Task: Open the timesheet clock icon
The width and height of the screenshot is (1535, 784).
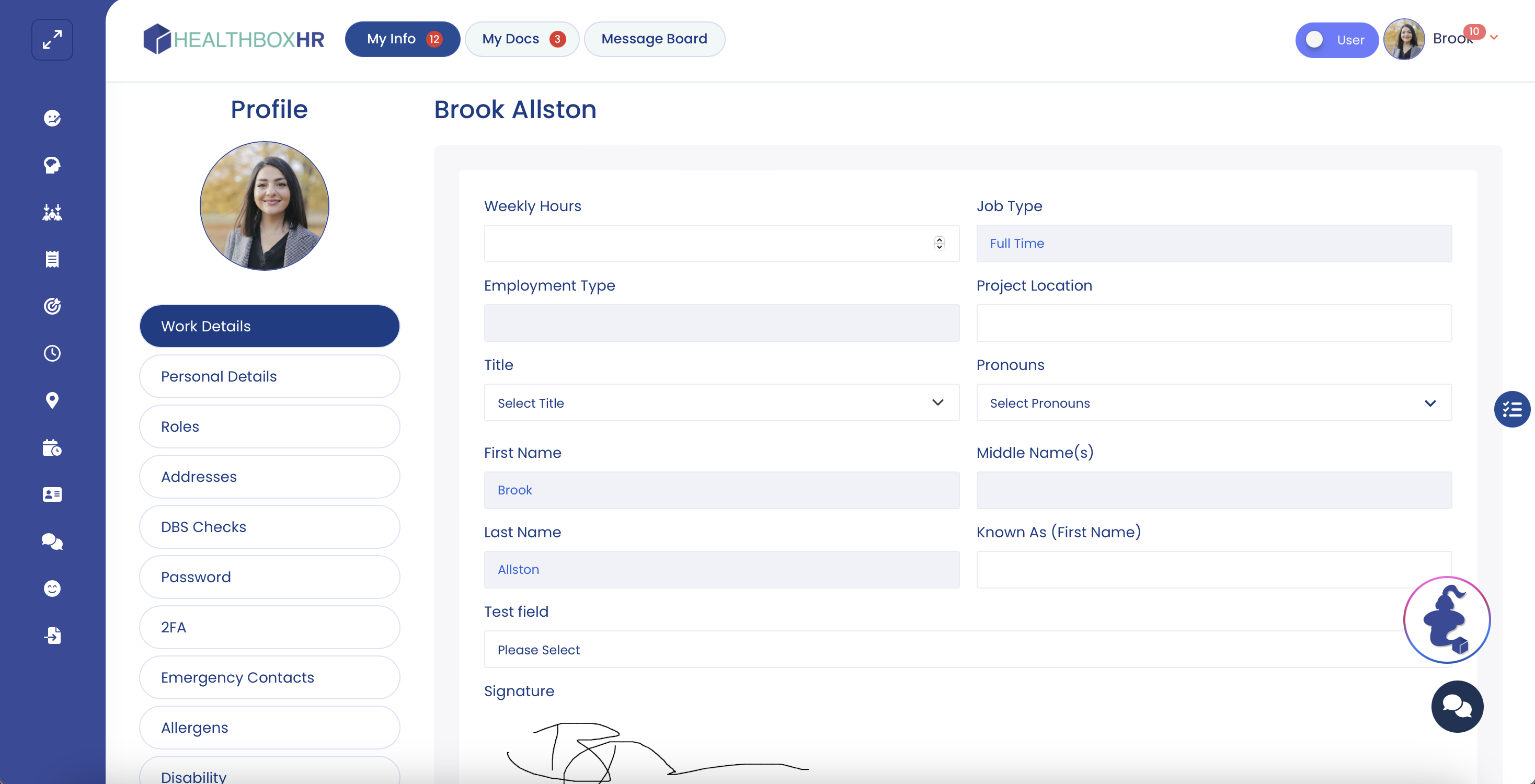Action: point(52,353)
